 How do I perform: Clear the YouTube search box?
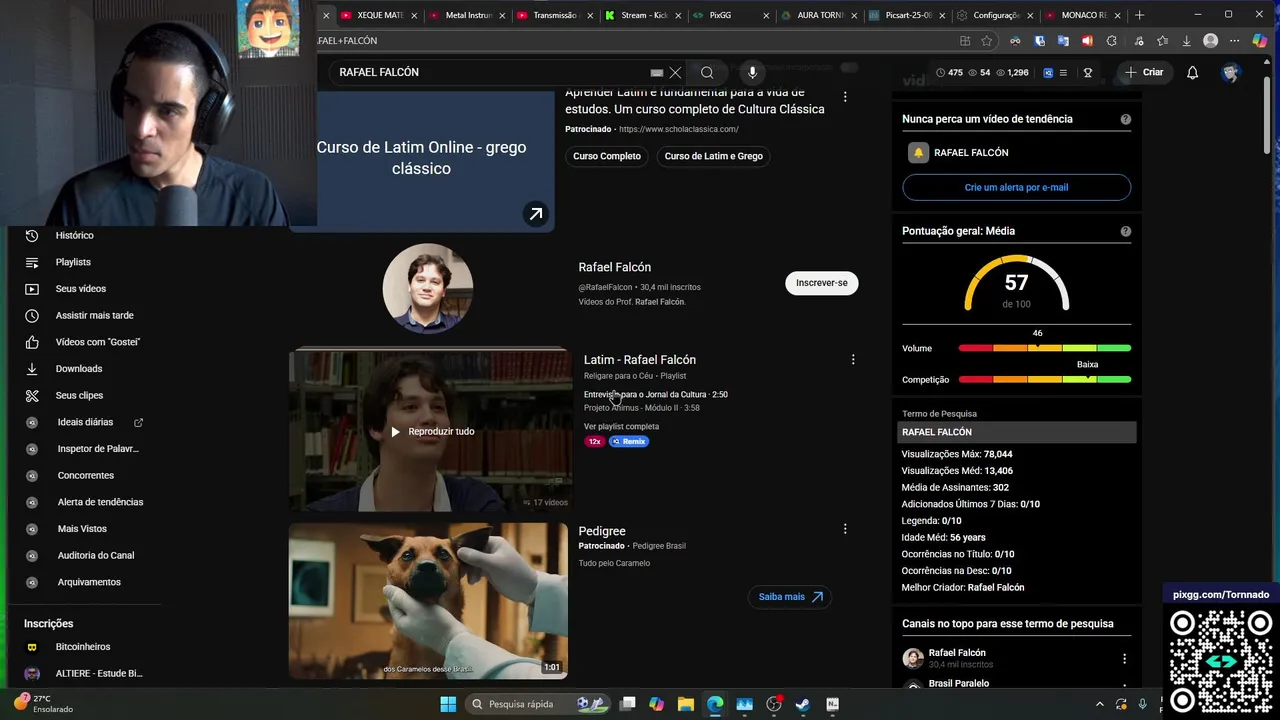[x=675, y=73]
